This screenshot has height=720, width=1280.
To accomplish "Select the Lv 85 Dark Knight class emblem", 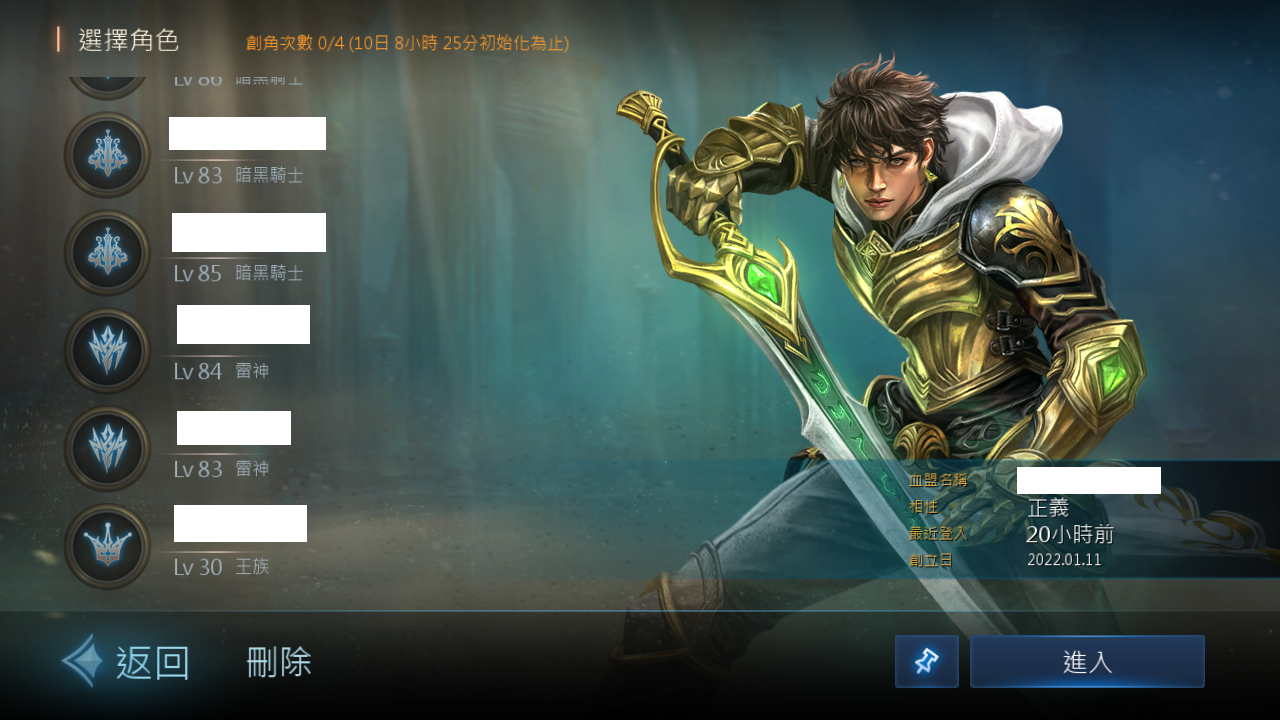I will 107,253.
